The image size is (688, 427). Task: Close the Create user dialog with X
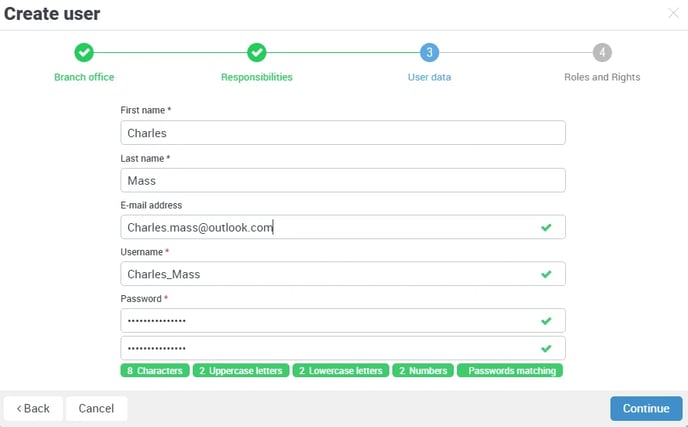[673, 13]
